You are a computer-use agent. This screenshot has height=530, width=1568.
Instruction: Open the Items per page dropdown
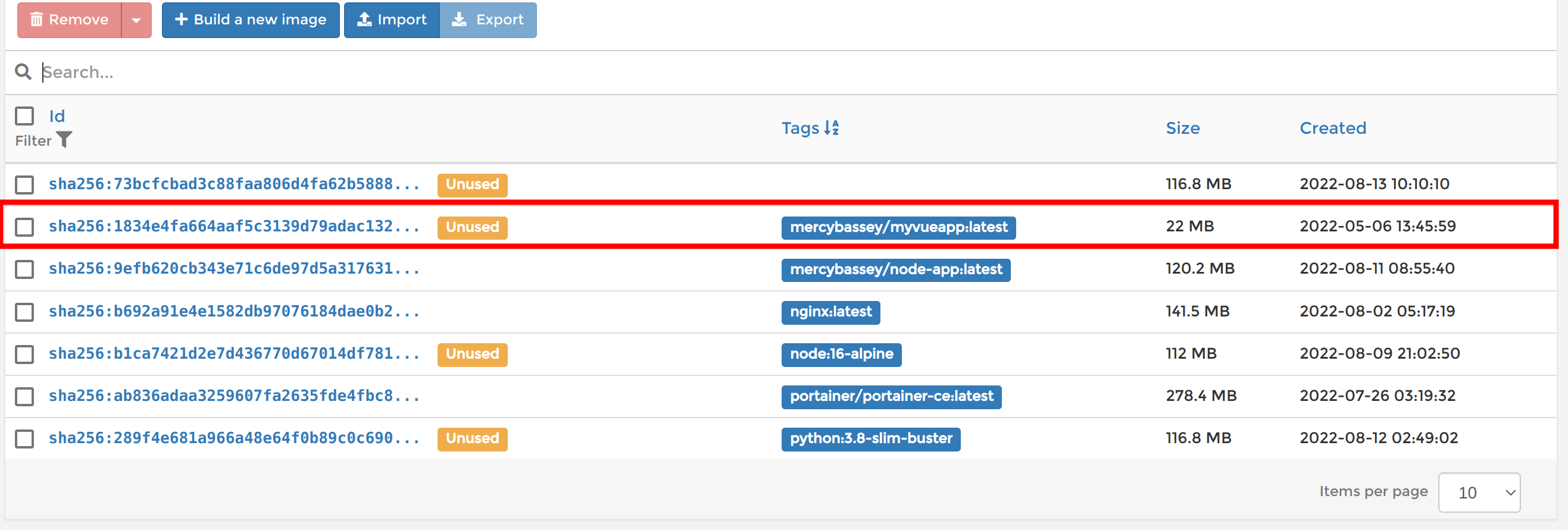[x=1479, y=493]
